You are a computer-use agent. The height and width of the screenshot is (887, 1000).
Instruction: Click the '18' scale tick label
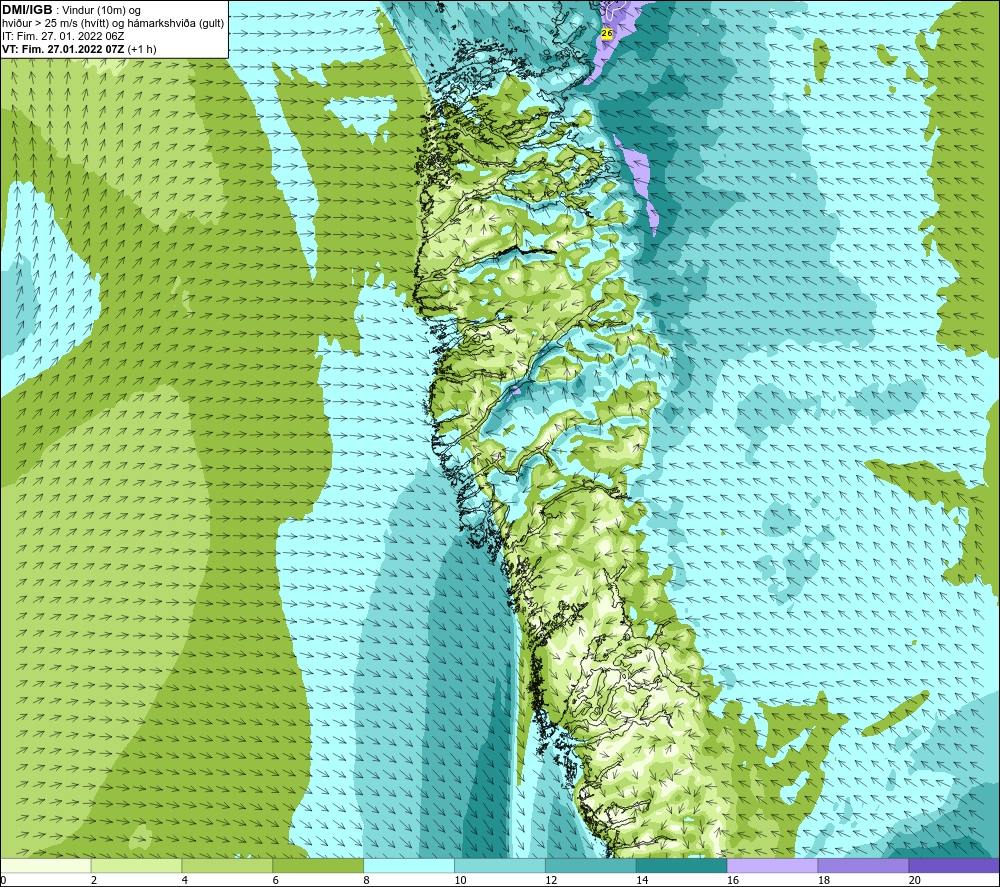pos(823,880)
